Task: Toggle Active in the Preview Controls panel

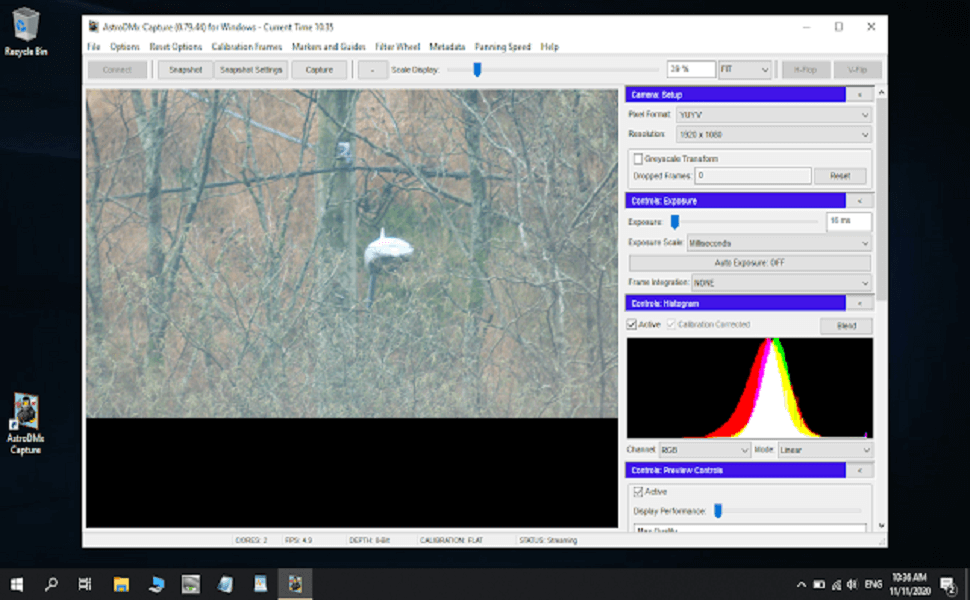Action: point(637,492)
